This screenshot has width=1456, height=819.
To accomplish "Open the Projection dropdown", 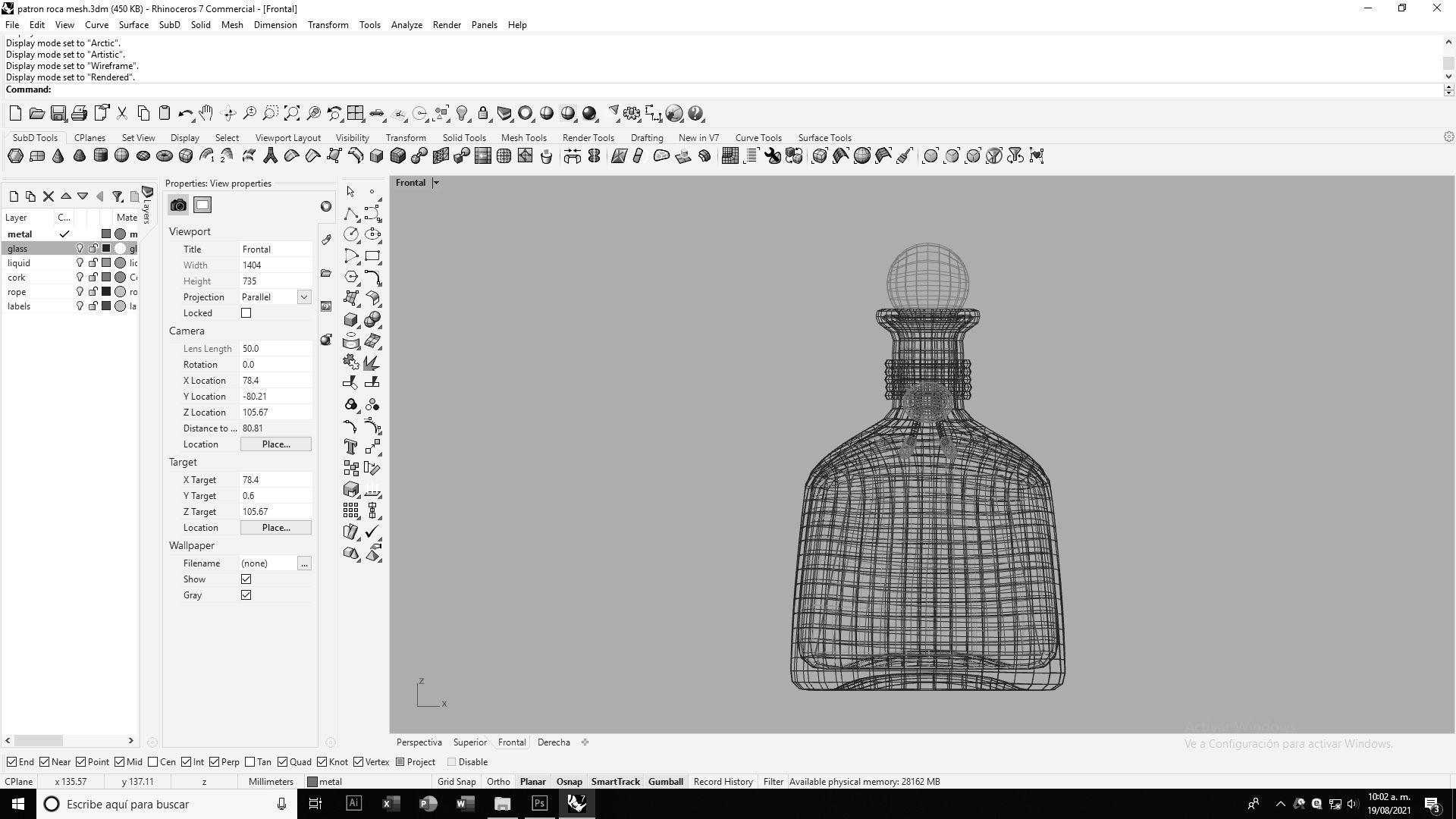I will [x=304, y=297].
